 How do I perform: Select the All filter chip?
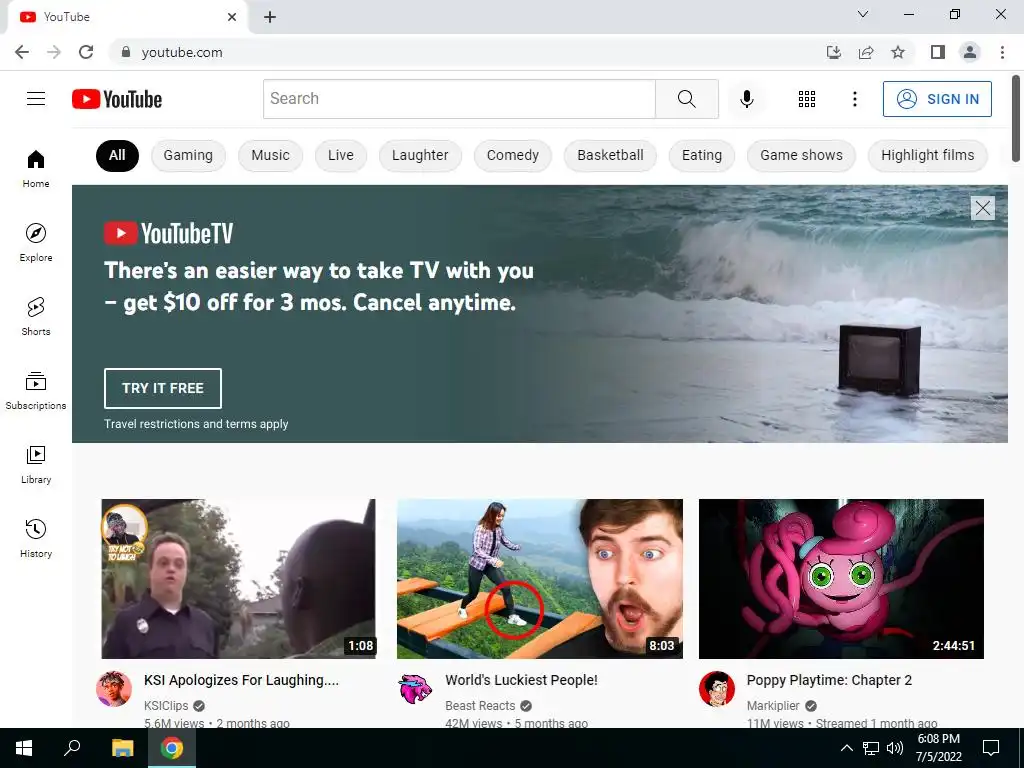(x=117, y=155)
